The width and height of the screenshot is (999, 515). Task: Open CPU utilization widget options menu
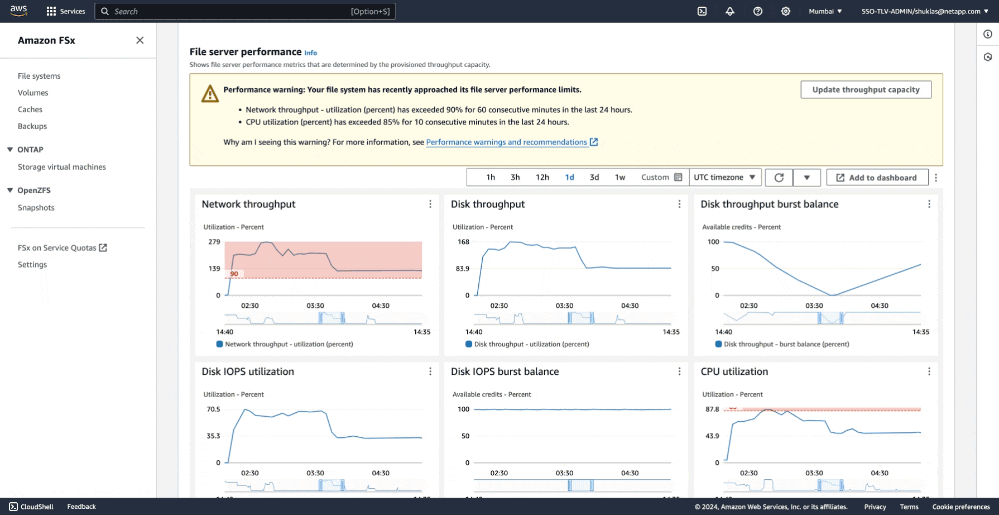[929, 371]
